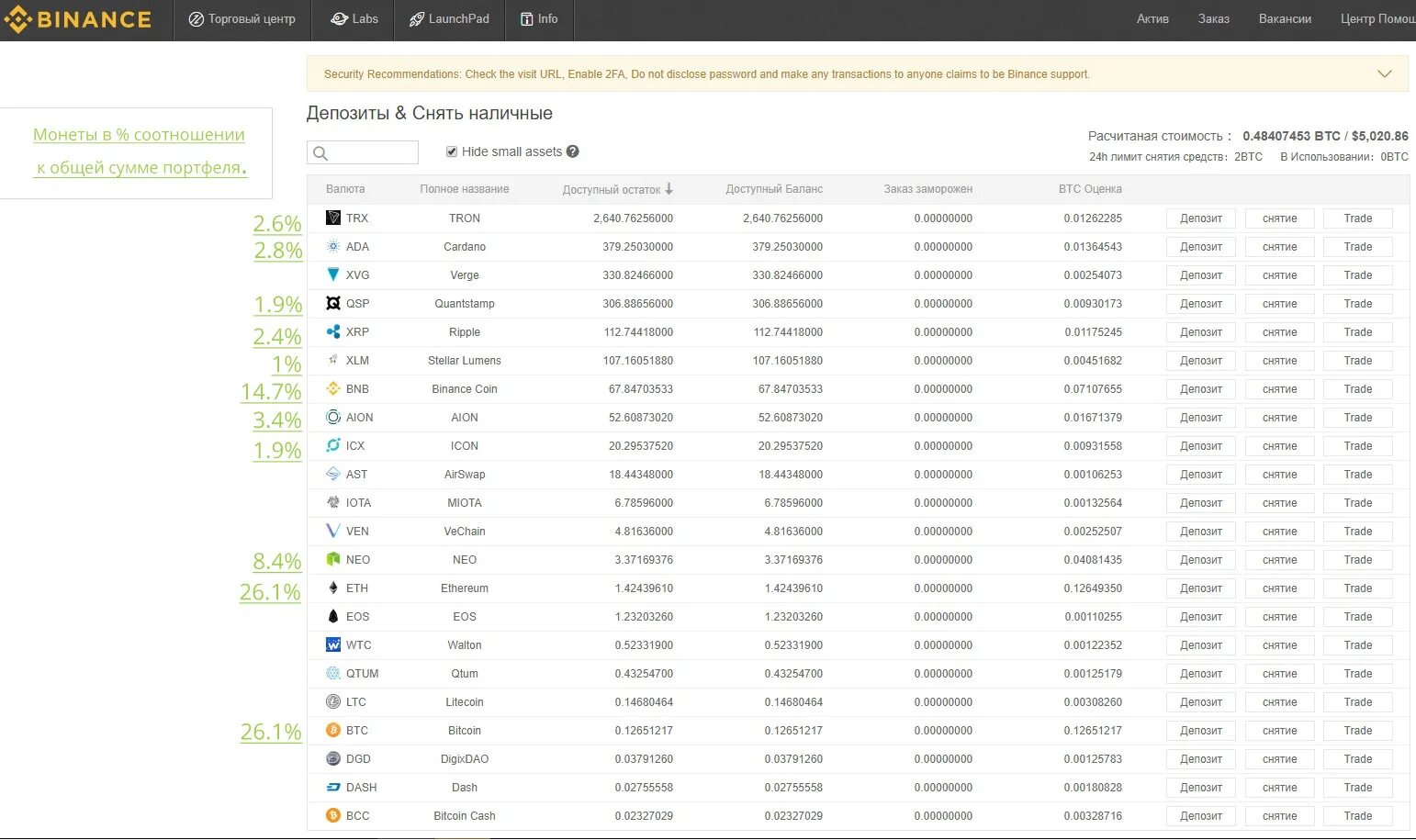1416x840 pixels.
Task: Click the Полное название column header
Action: click(x=465, y=189)
